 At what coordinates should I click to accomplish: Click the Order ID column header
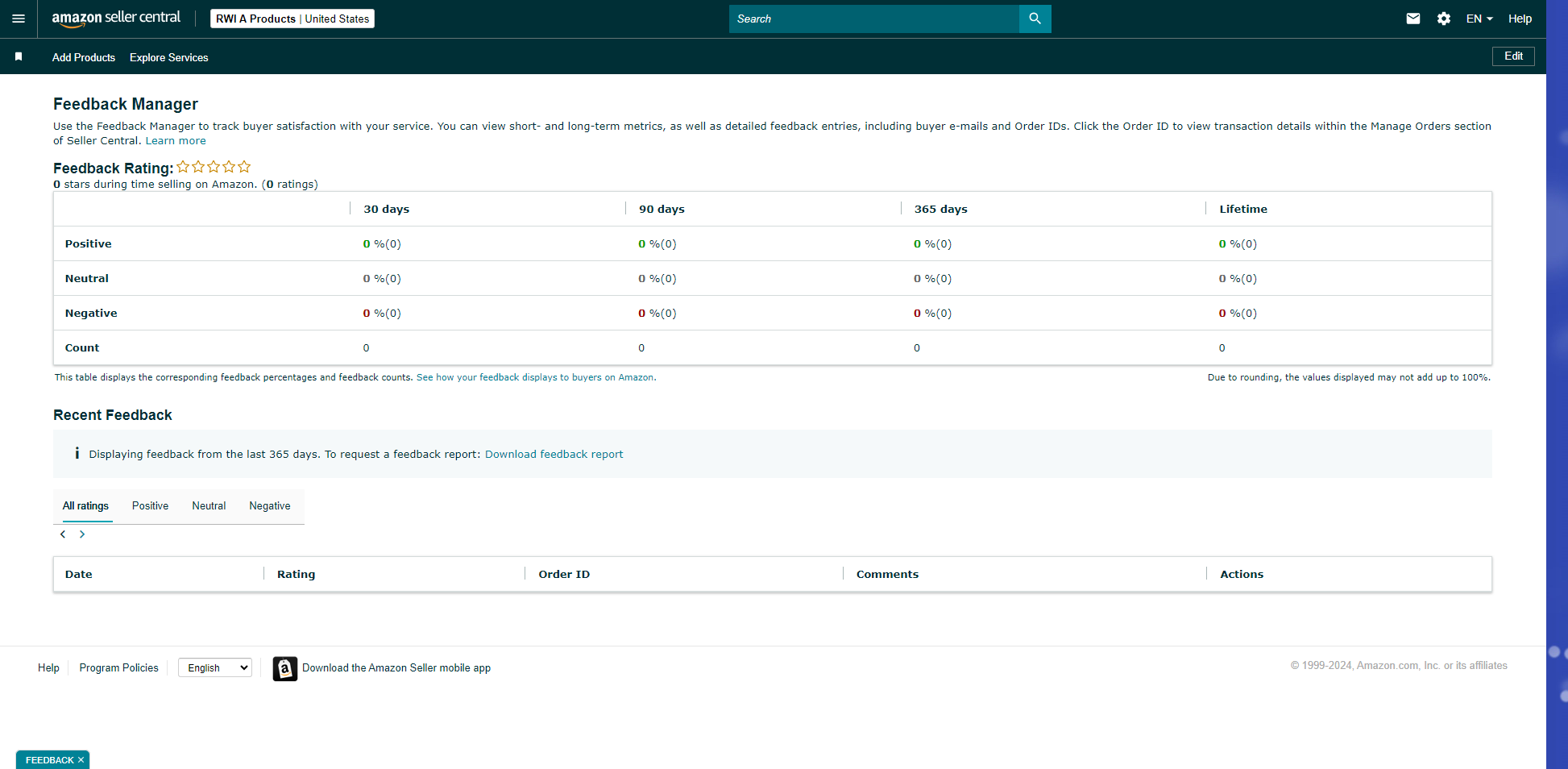pyautogui.click(x=564, y=575)
